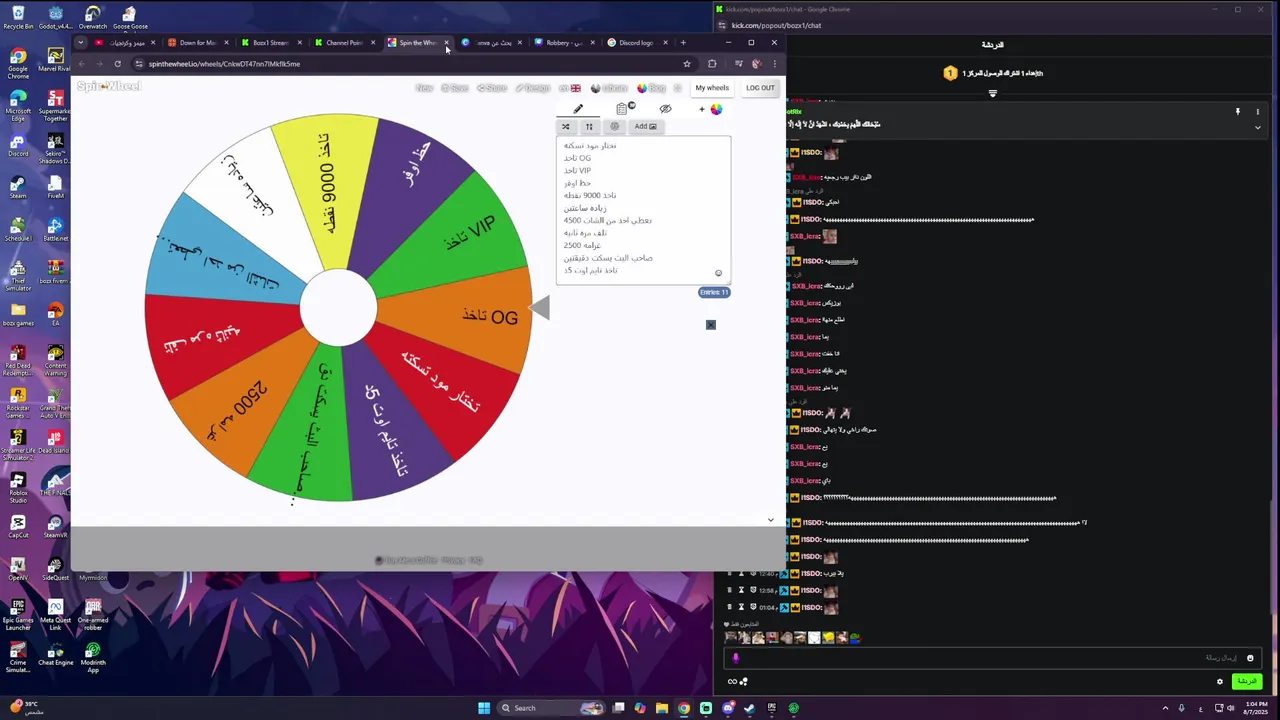
Task: Open Battle.net desktop icon
Action: click(55, 230)
